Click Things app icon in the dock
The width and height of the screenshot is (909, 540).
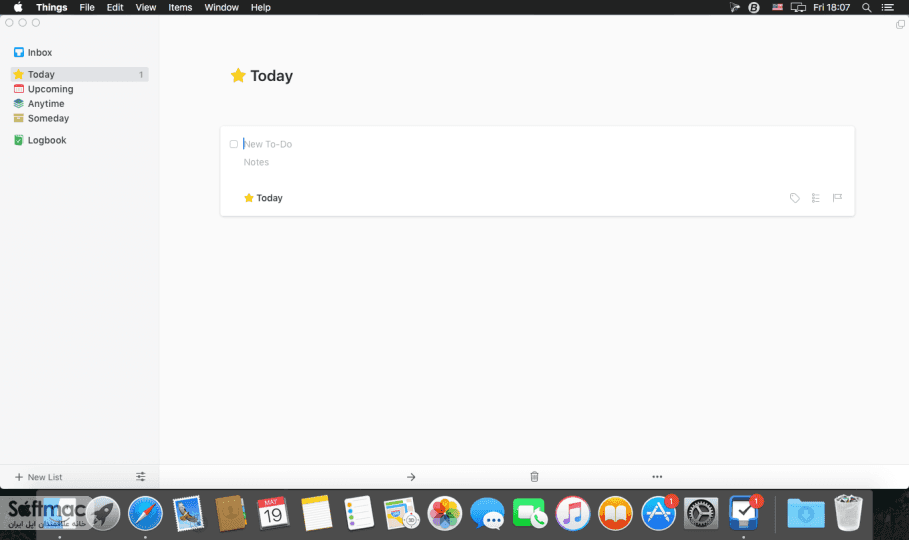click(x=744, y=513)
